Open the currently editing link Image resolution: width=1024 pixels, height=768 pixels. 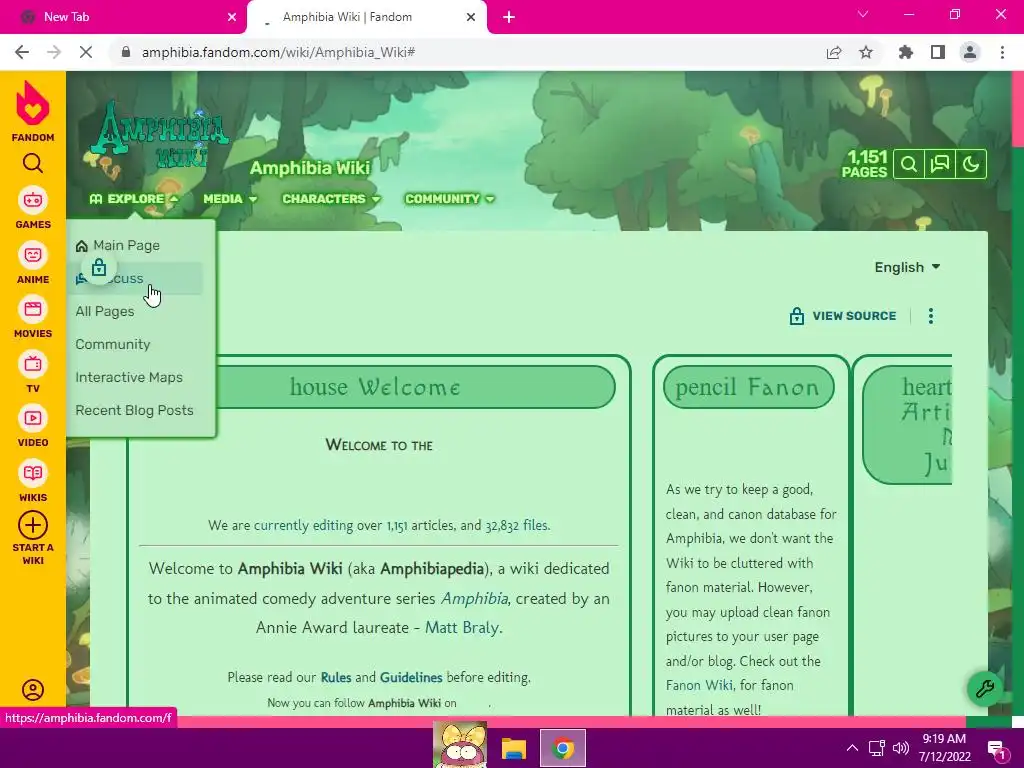[303, 525]
